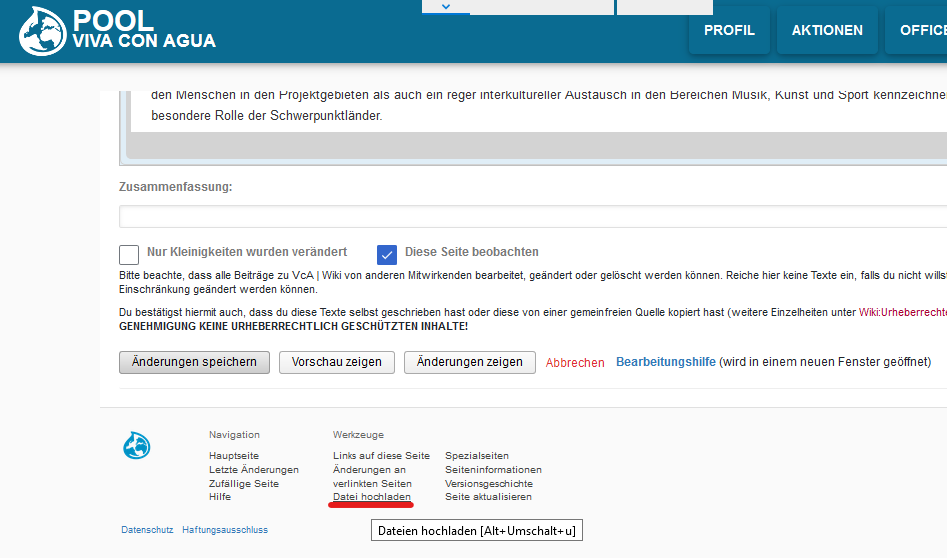Open the OFFICE menu
This screenshot has width=947, height=558.
pyautogui.click(x=920, y=31)
